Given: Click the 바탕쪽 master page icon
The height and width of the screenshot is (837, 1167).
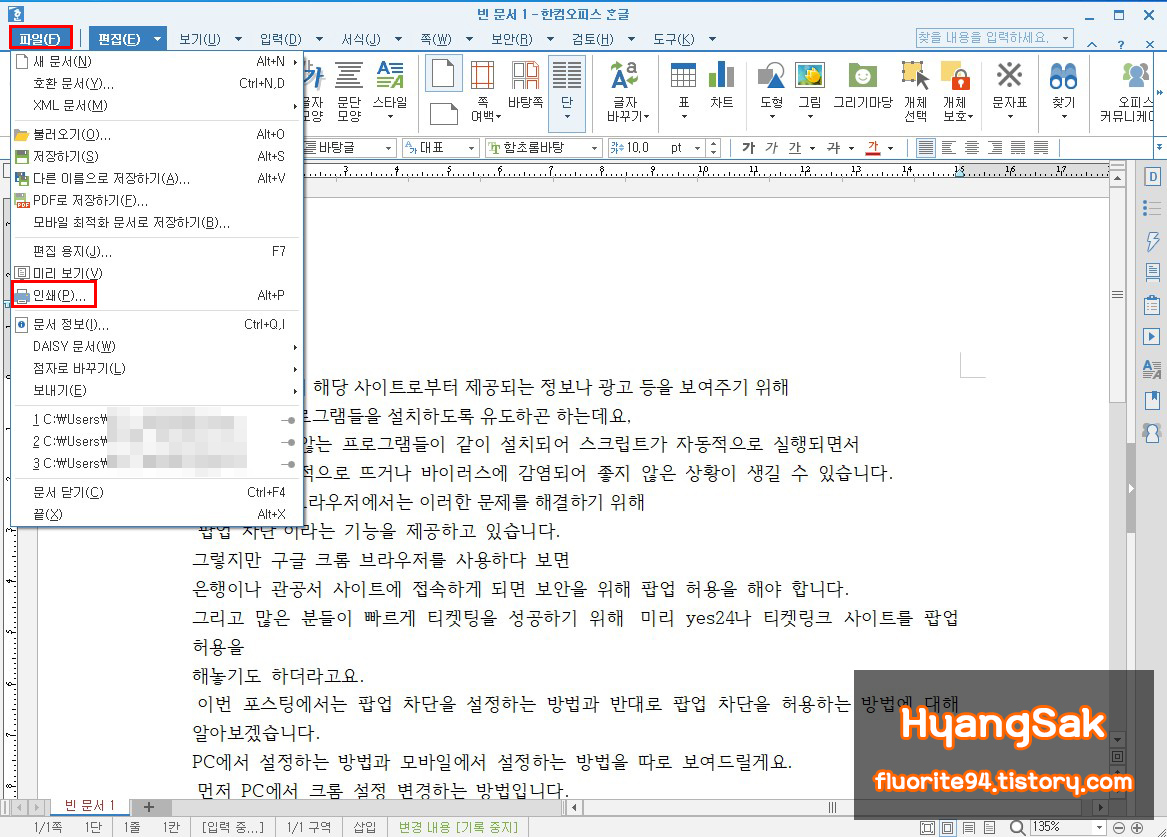Looking at the screenshot, I should (x=525, y=86).
